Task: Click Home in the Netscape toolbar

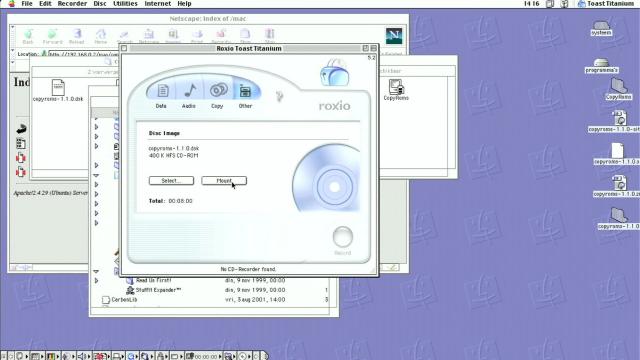Action: click(x=100, y=36)
